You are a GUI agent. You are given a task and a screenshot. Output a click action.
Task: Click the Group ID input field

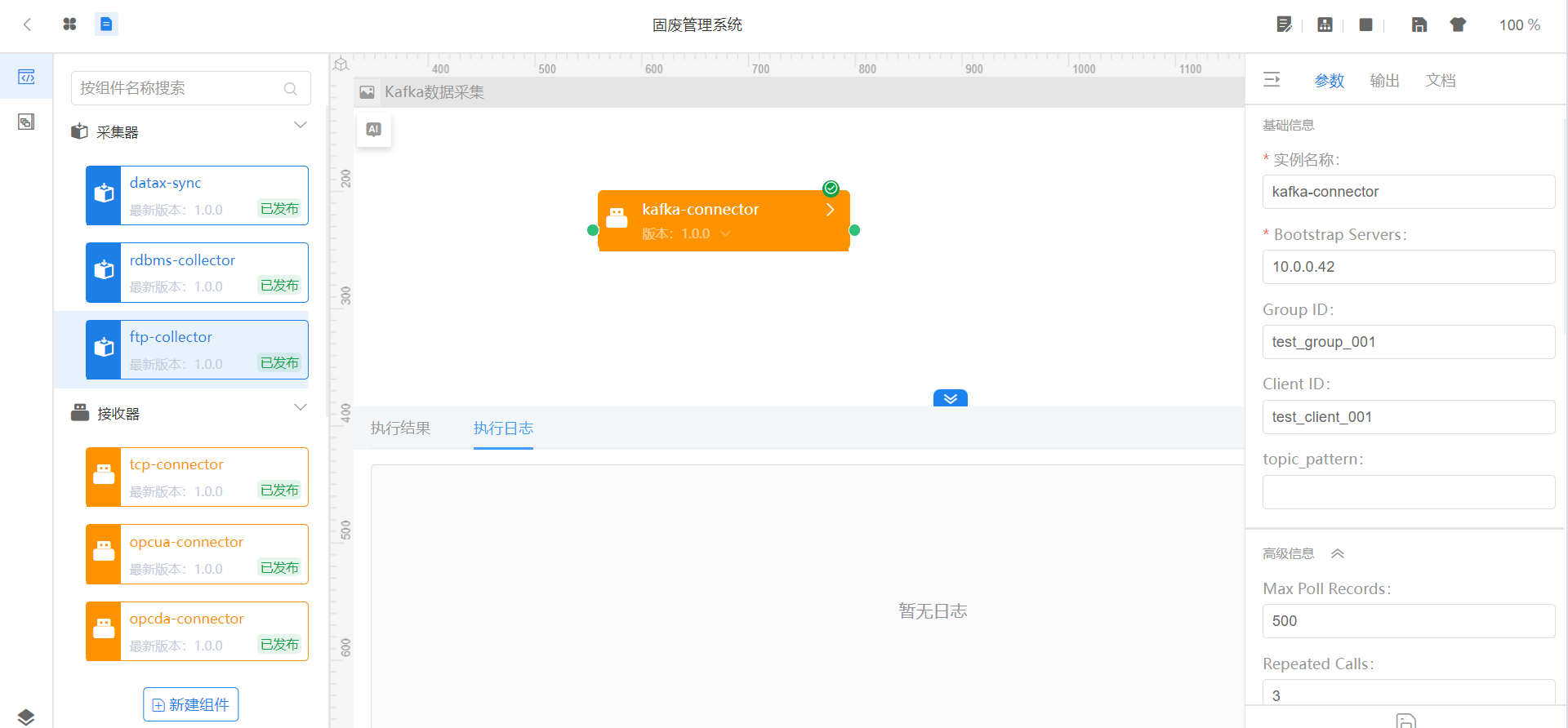tap(1409, 342)
